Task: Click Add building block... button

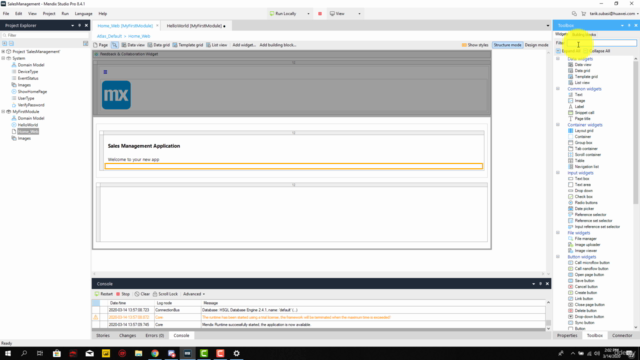Action: (278, 45)
